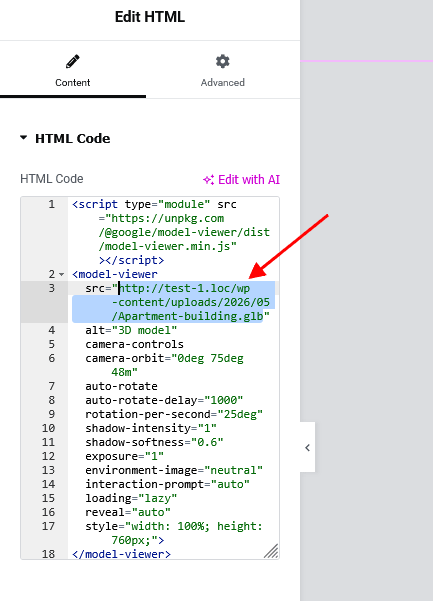Click the Edit HTML panel title
Image resolution: width=433 pixels, height=601 pixels.
click(150, 17)
